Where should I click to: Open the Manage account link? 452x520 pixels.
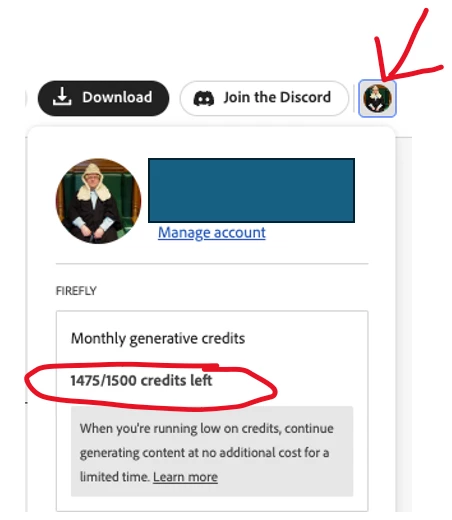212,233
